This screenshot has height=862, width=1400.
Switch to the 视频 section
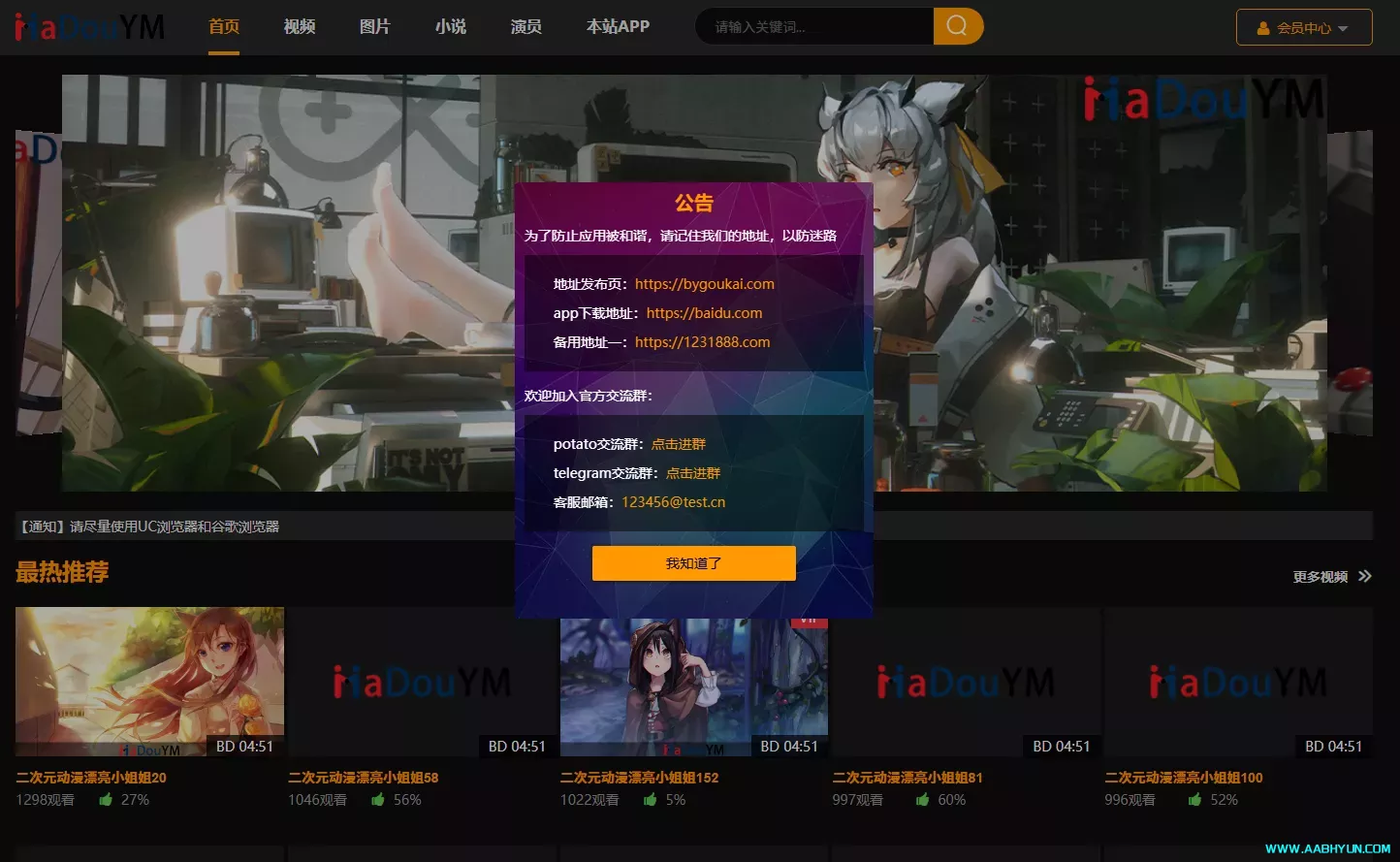[299, 26]
